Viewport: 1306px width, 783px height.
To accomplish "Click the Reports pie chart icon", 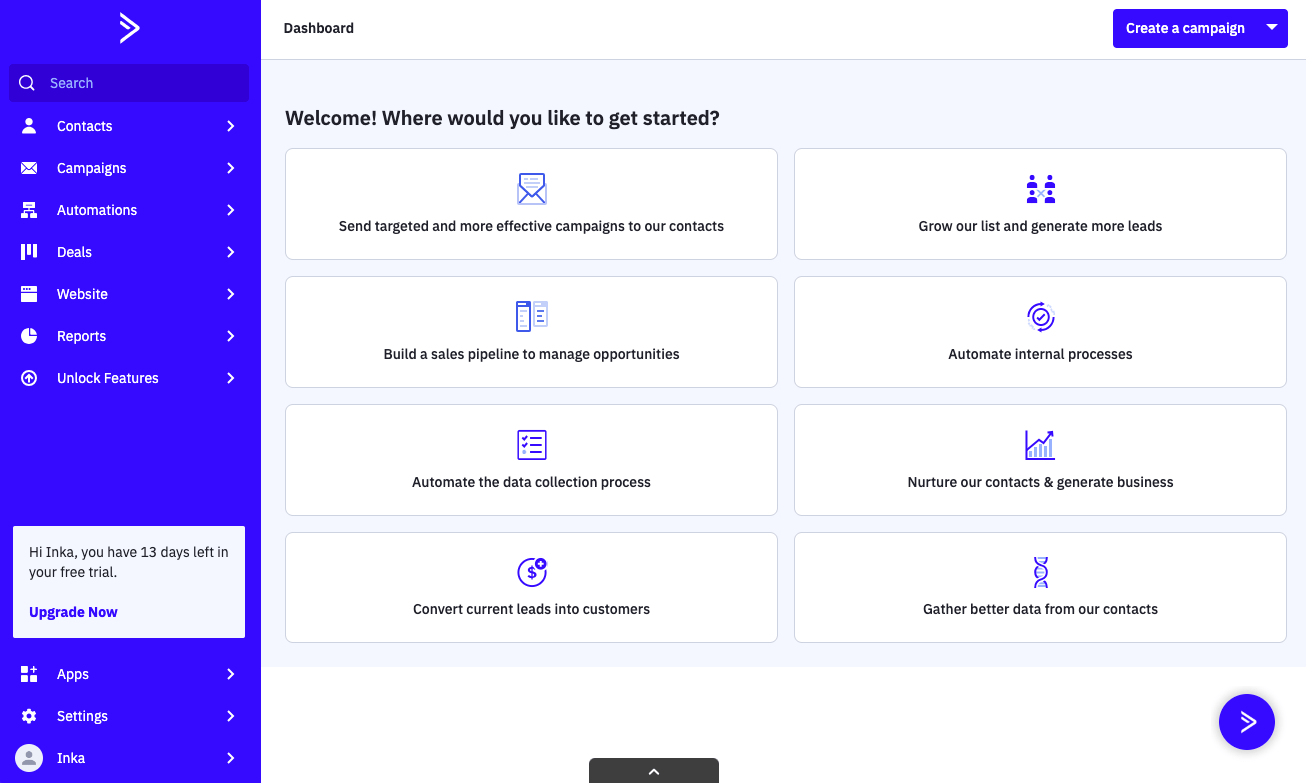I will click(x=29, y=336).
